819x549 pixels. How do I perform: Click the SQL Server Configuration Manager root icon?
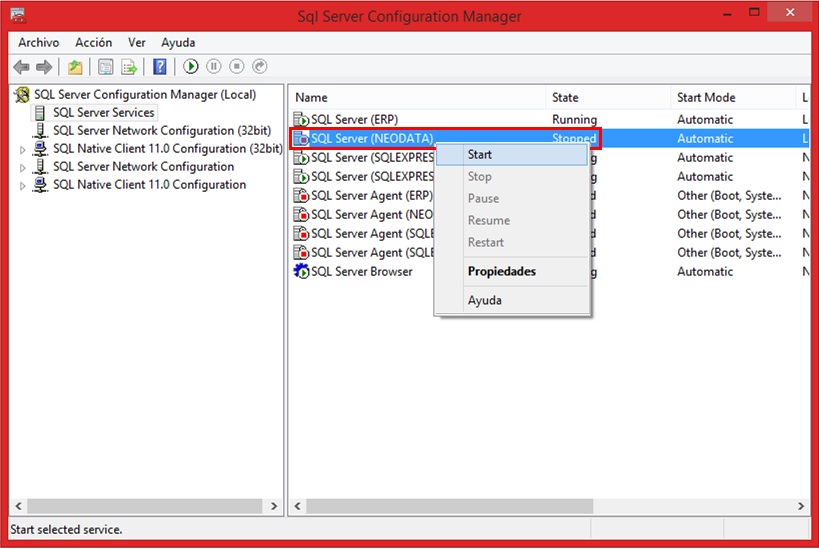pyautogui.click(x=22, y=95)
